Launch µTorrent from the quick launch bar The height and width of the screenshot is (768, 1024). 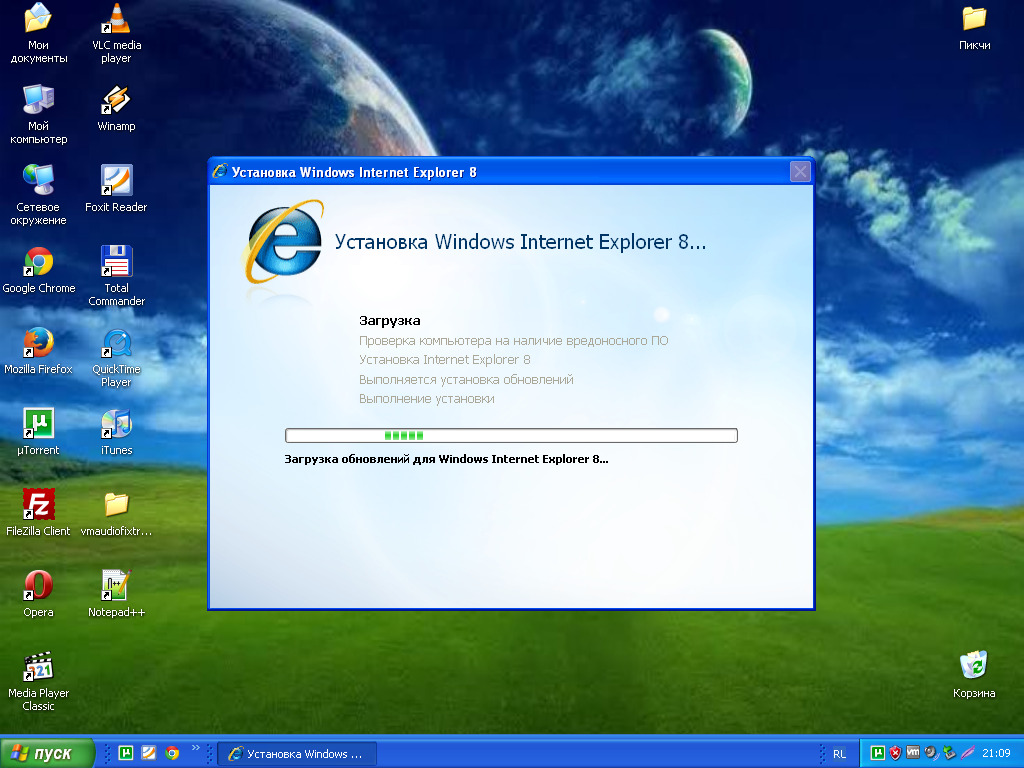tap(125, 753)
